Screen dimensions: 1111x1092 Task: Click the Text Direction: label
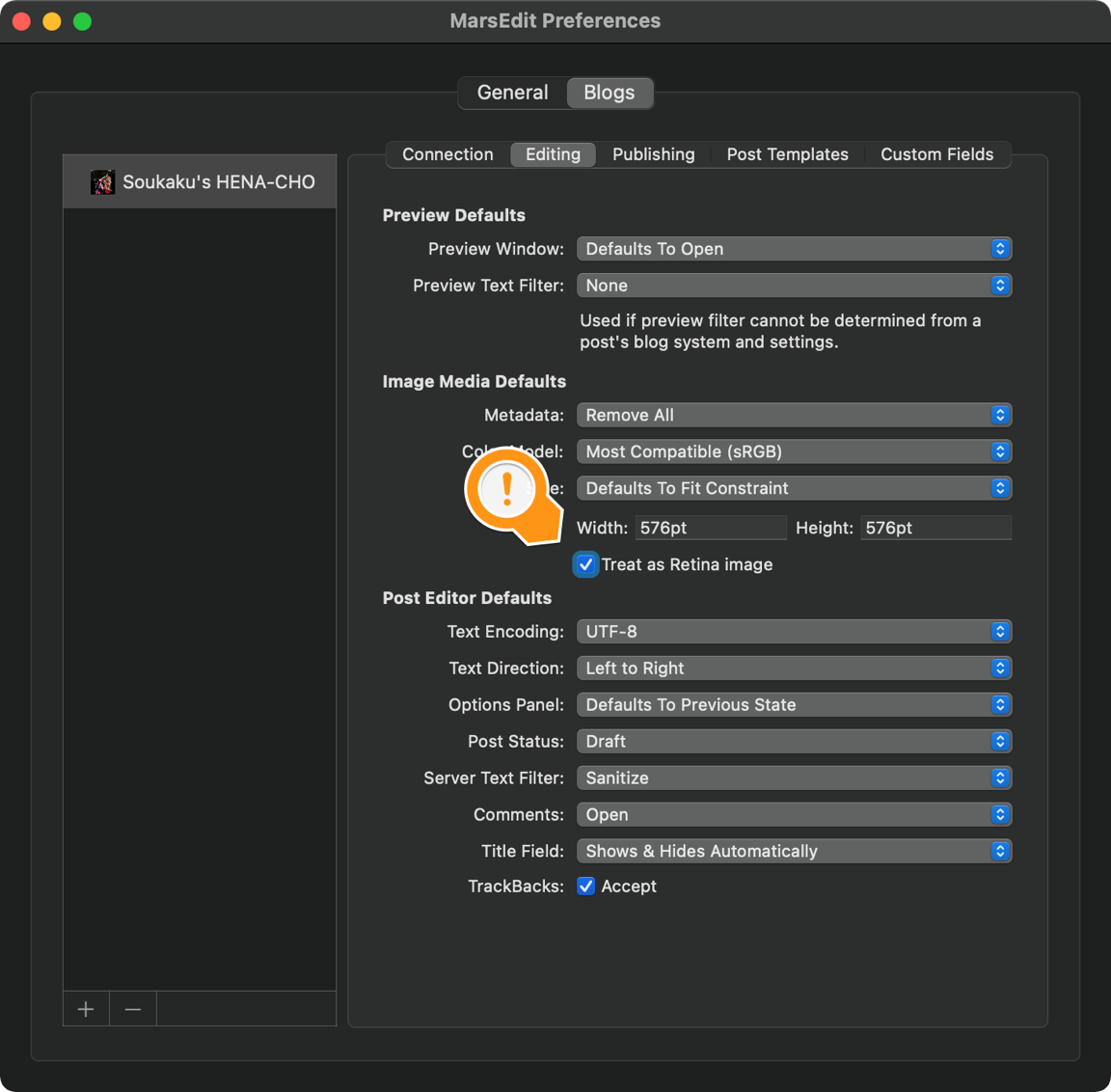tap(506, 669)
